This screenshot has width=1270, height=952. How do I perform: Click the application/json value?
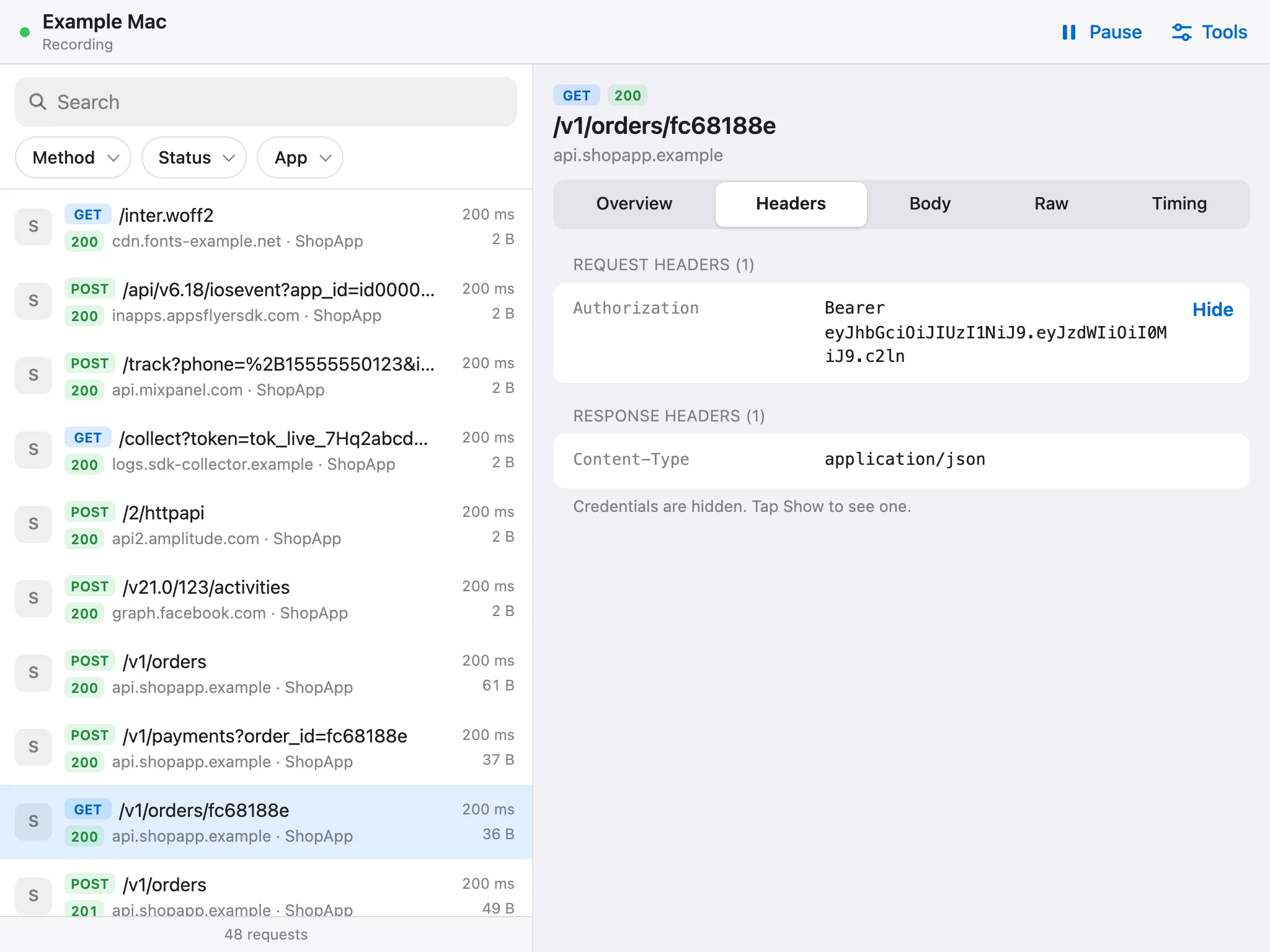coord(905,459)
